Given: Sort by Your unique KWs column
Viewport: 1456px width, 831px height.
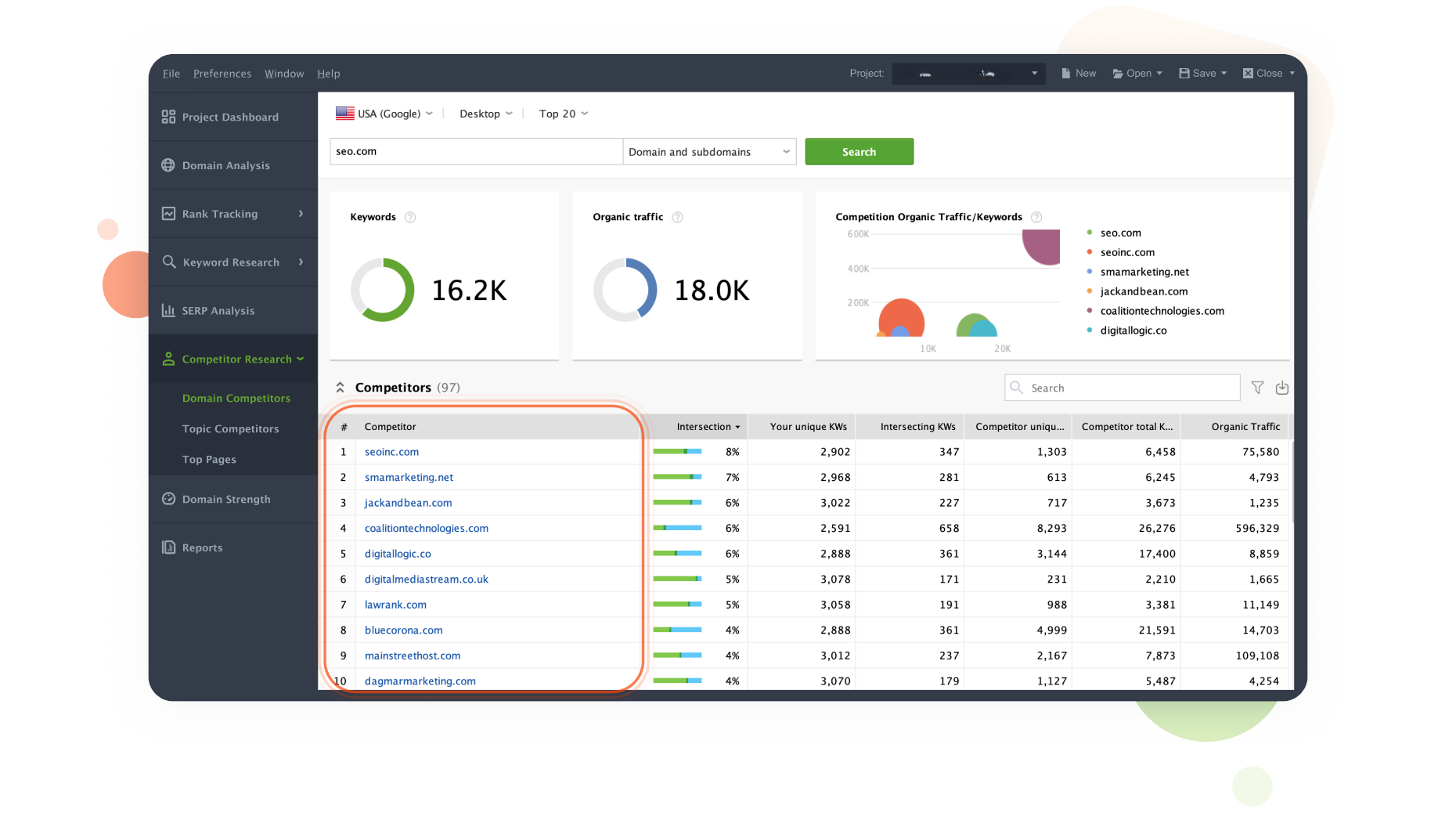Looking at the screenshot, I should (802, 427).
